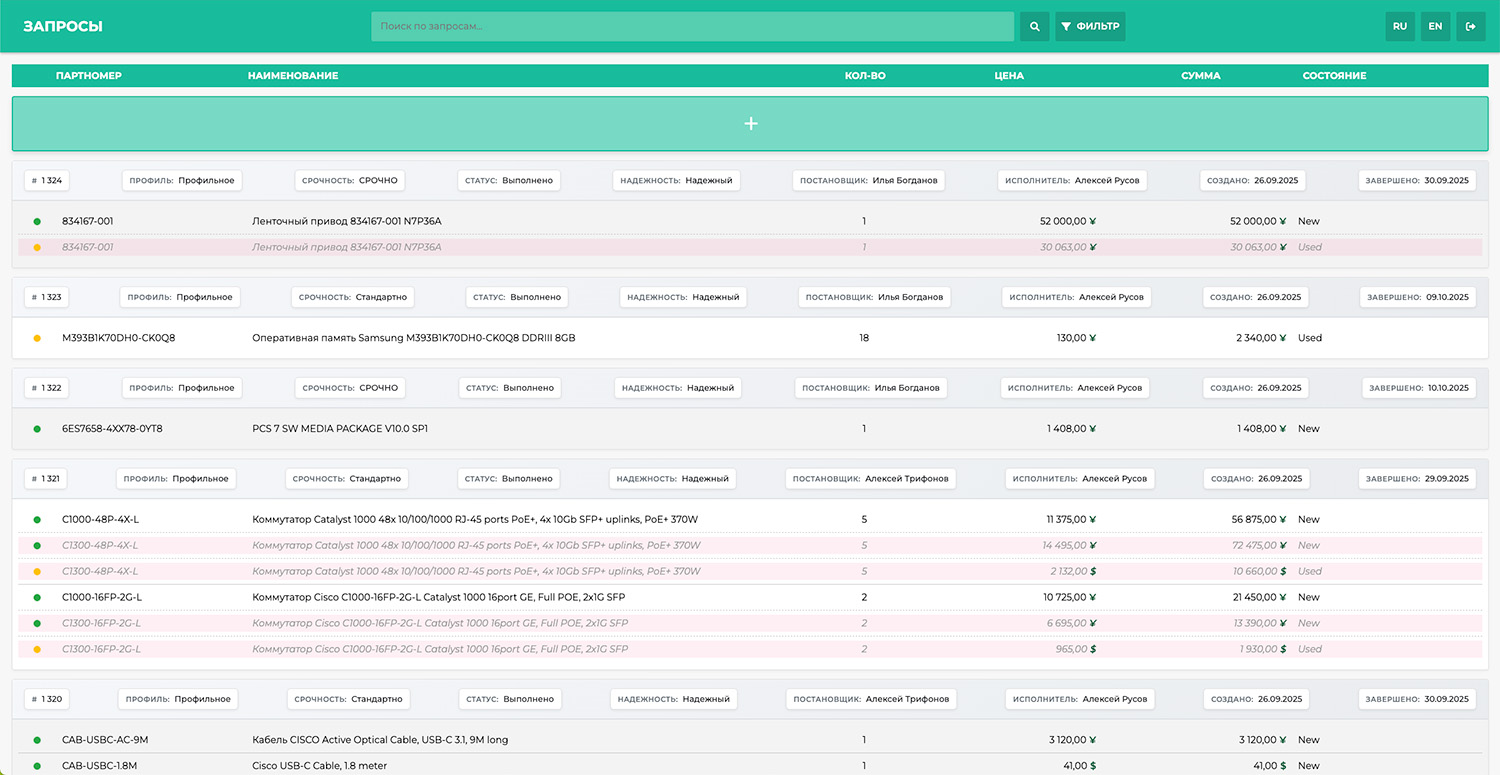Open the Фильтр filter panel
Image resolution: width=1500 pixels, height=775 pixels.
point(1090,26)
